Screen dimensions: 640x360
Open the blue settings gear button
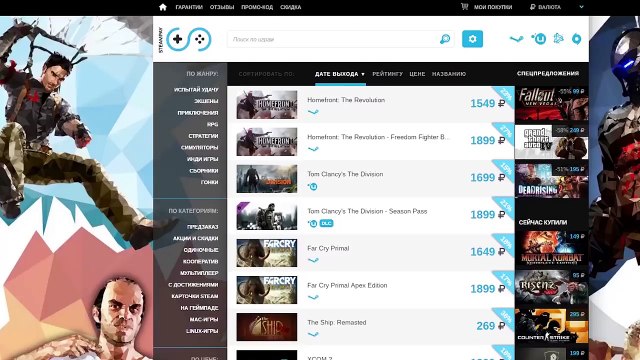coord(472,39)
